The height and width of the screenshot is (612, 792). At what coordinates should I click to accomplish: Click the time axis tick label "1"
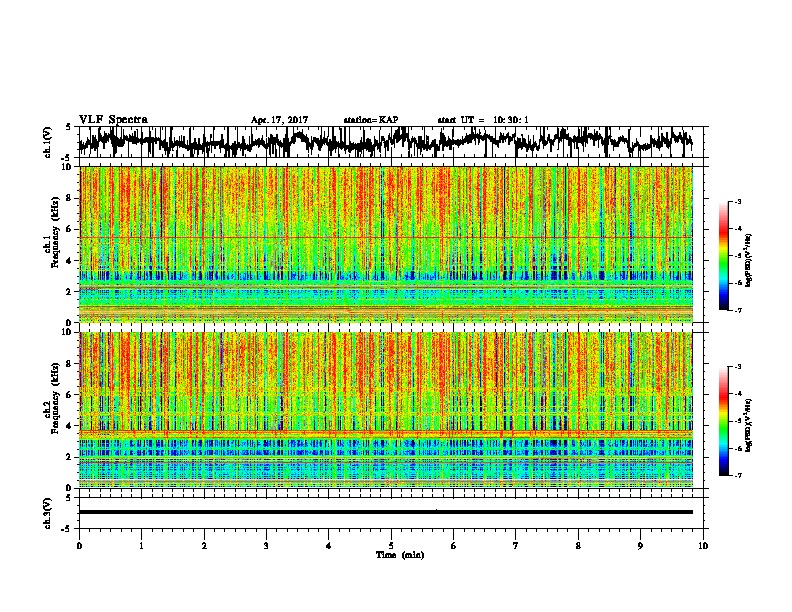[141, 546]
